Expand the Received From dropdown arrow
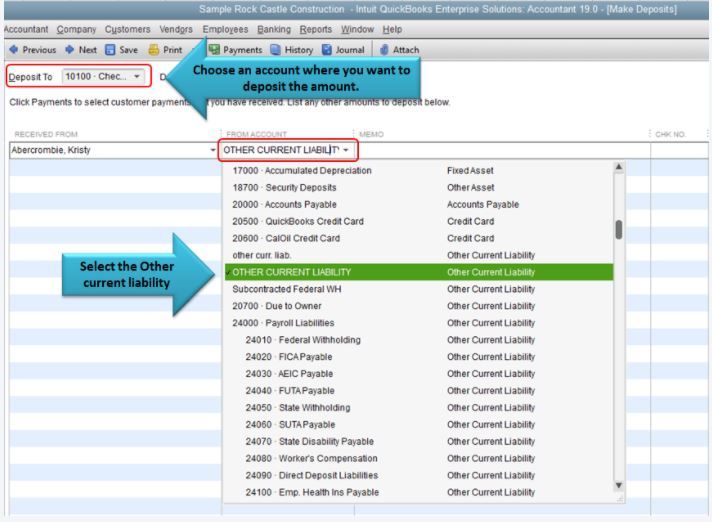 (x=213, y=150)
